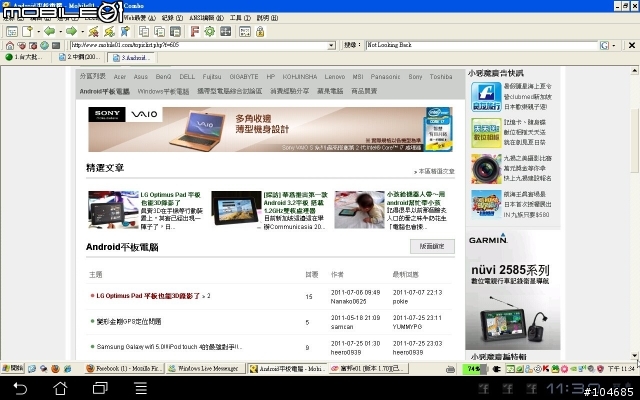Viewport: 640px width, 400px height.
Task: Tap the Android back arrow button
Action: pos(20,388)
